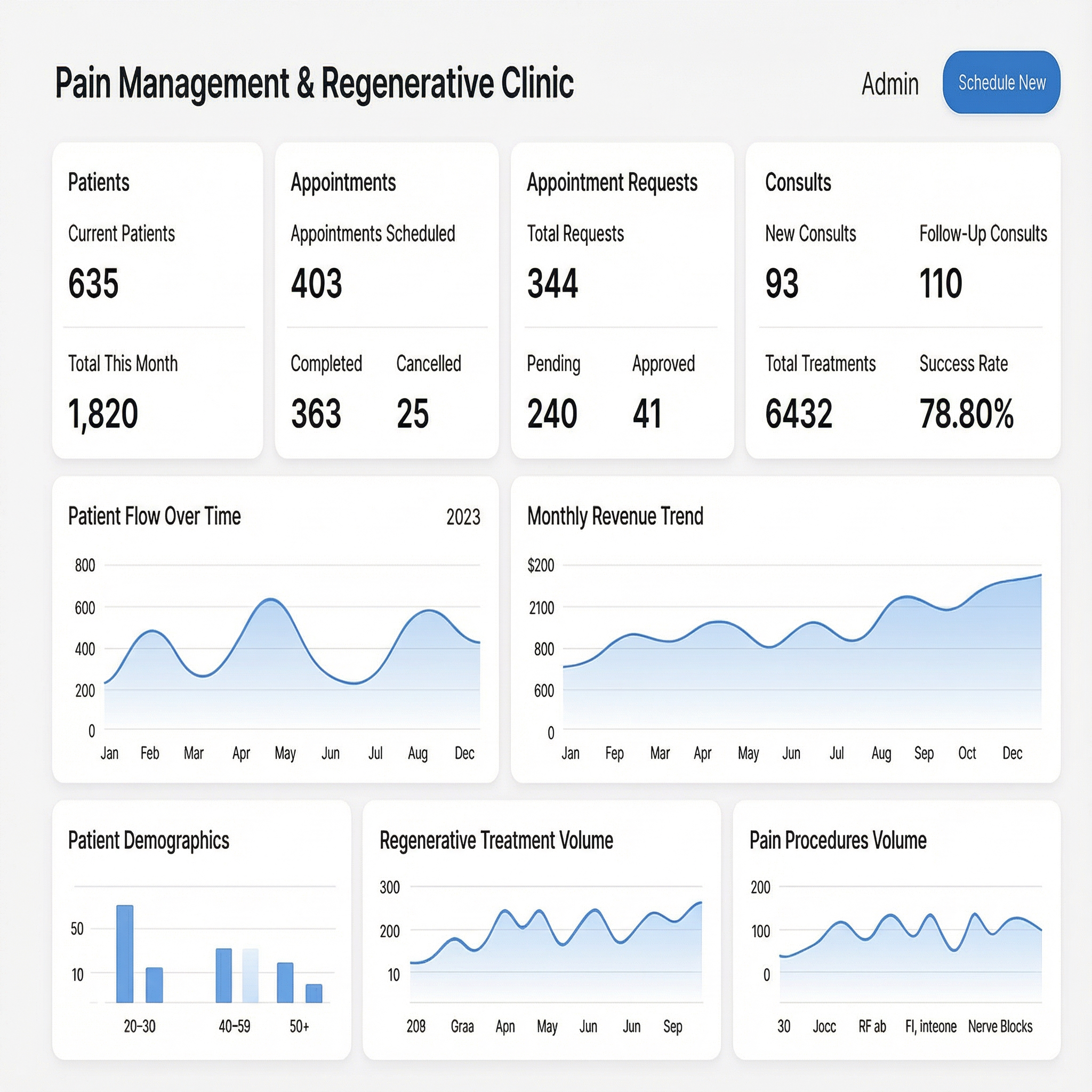
Task: Click Follow-Up Consults value 110
Action: pyautogui.click(x=941, y=283)
